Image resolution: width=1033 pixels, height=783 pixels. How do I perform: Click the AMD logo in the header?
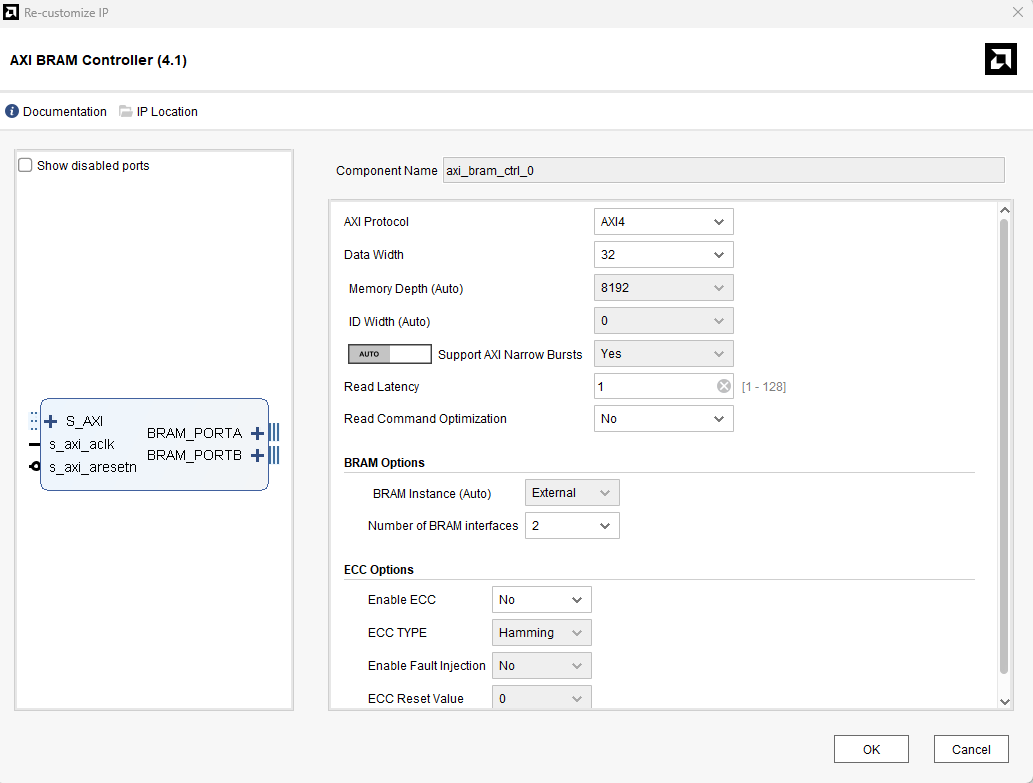(x=1001, y=59)
